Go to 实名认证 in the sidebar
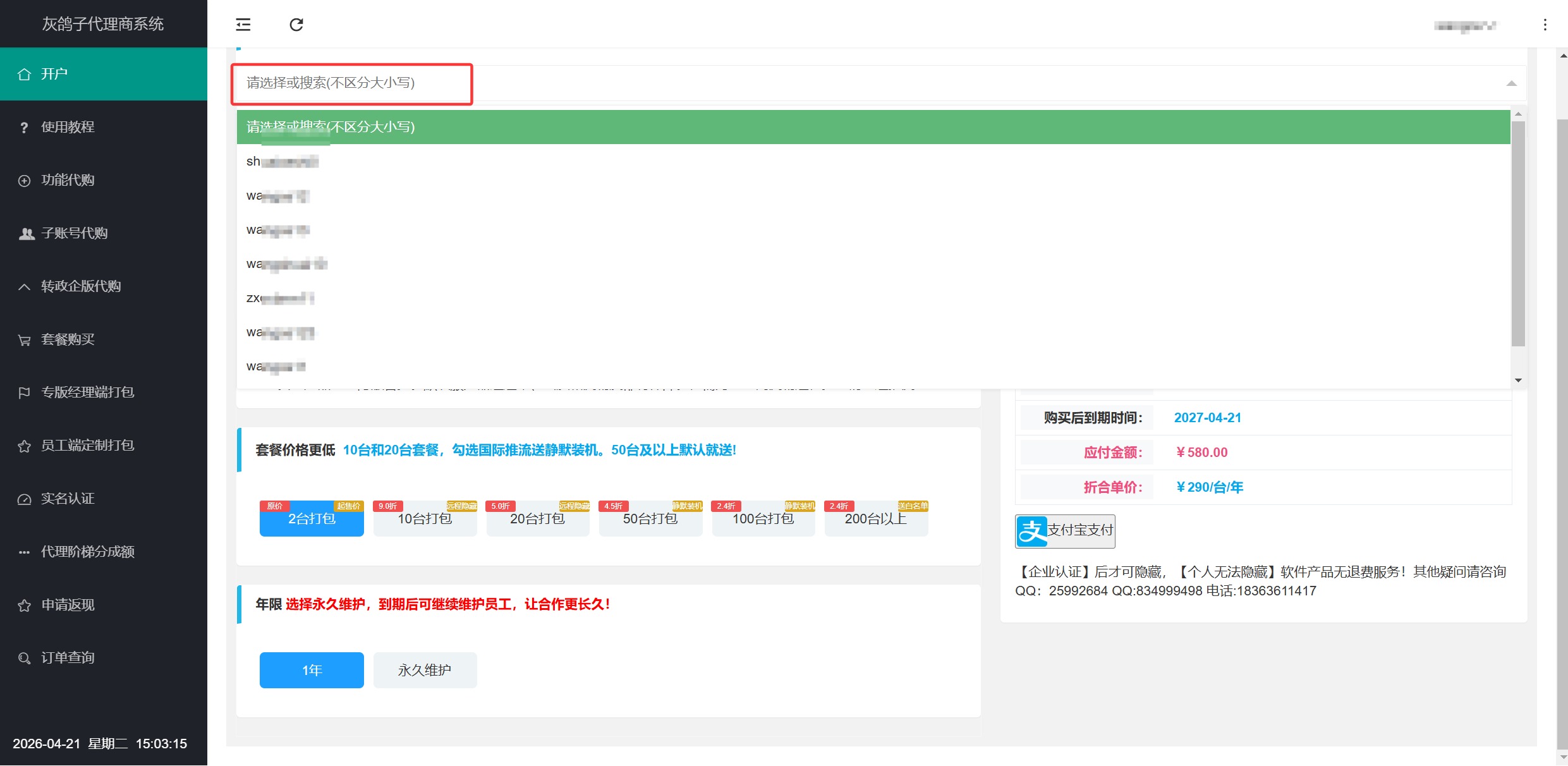Viewport: 1568px width, 766px height. (x=68, y=499)
